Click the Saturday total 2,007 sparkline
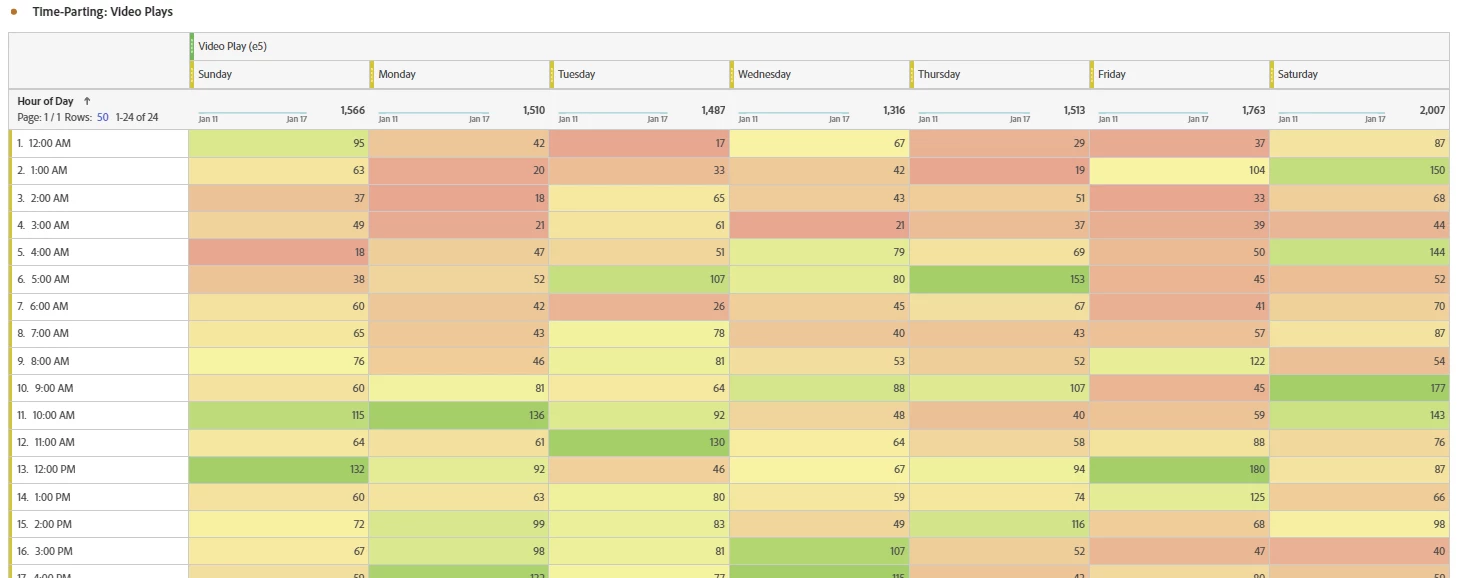This screenshot has width=1462, height=578. 1332,114
